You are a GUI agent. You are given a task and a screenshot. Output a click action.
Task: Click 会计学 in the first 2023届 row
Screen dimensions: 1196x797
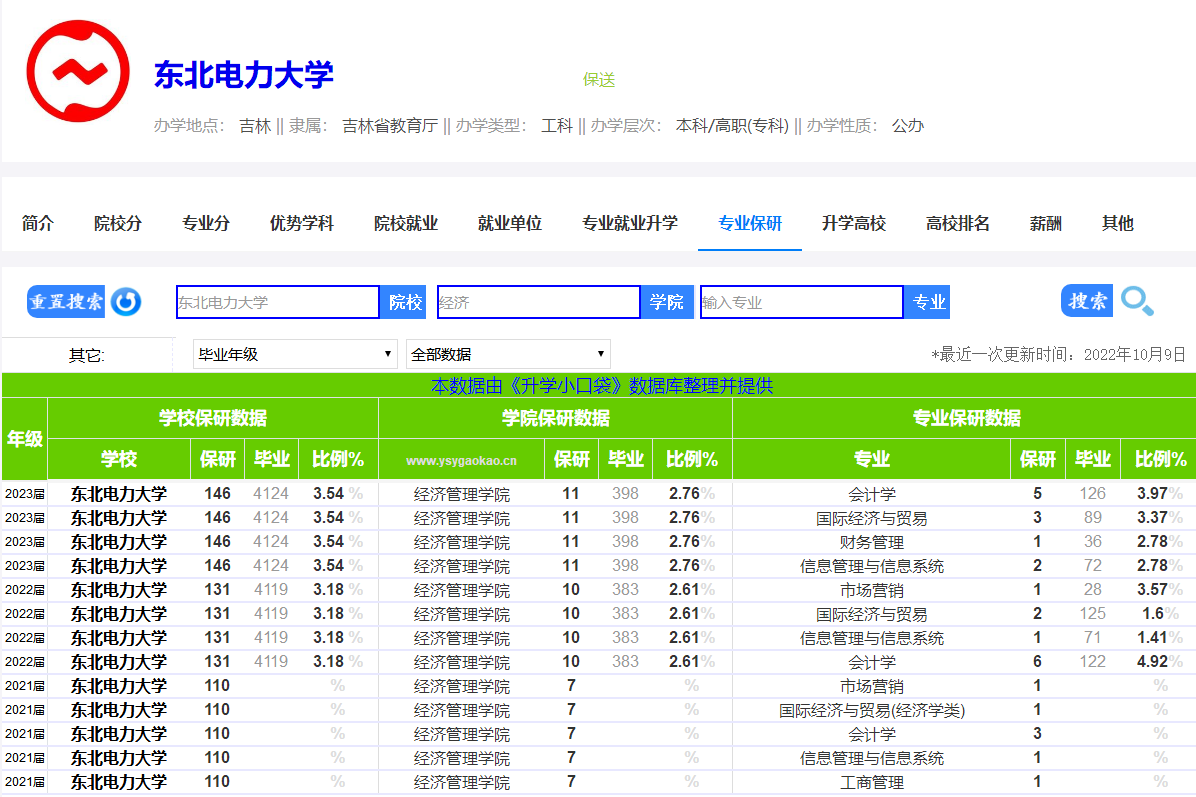point(872,494)
